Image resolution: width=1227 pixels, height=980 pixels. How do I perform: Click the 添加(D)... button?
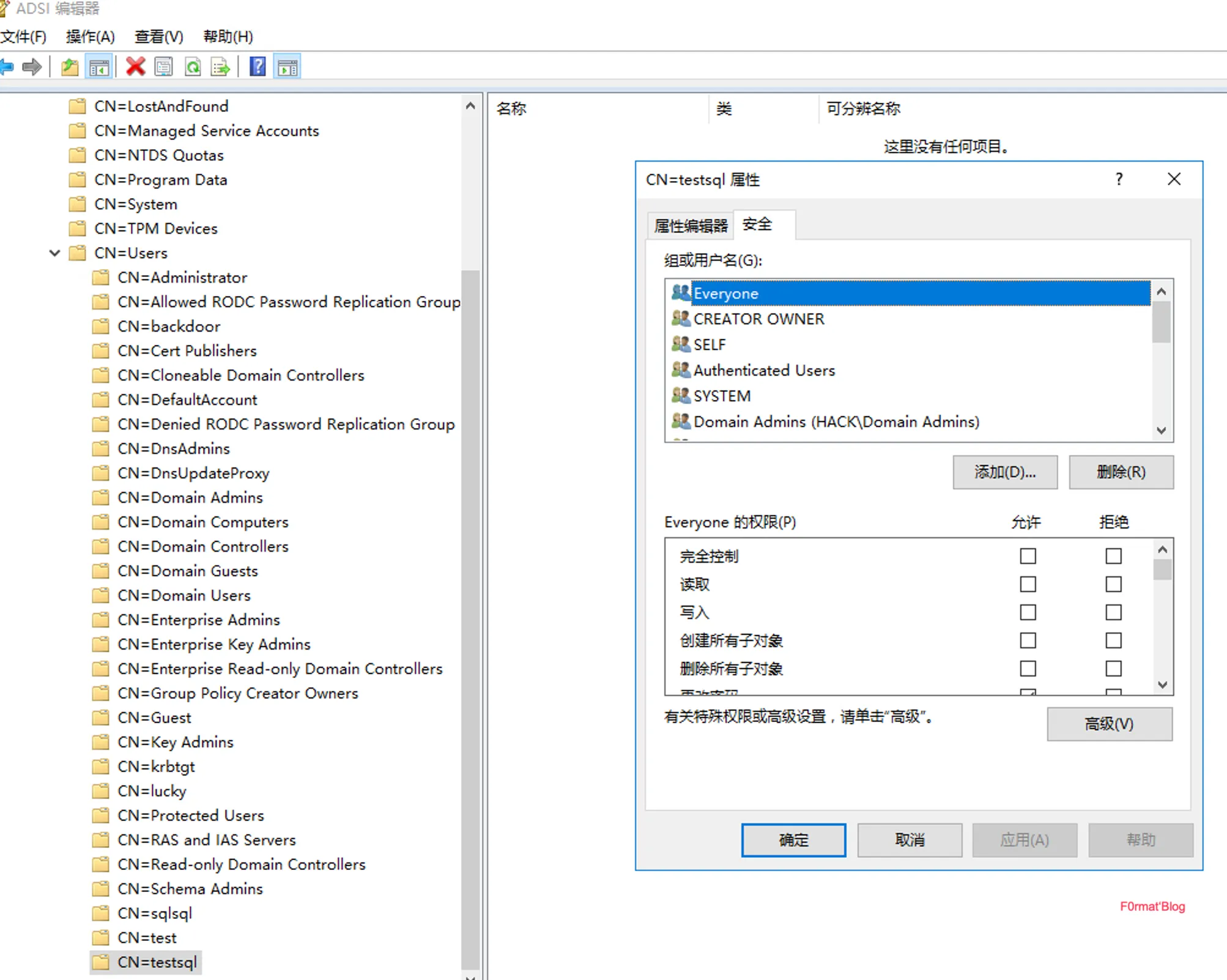point(1004,472)
